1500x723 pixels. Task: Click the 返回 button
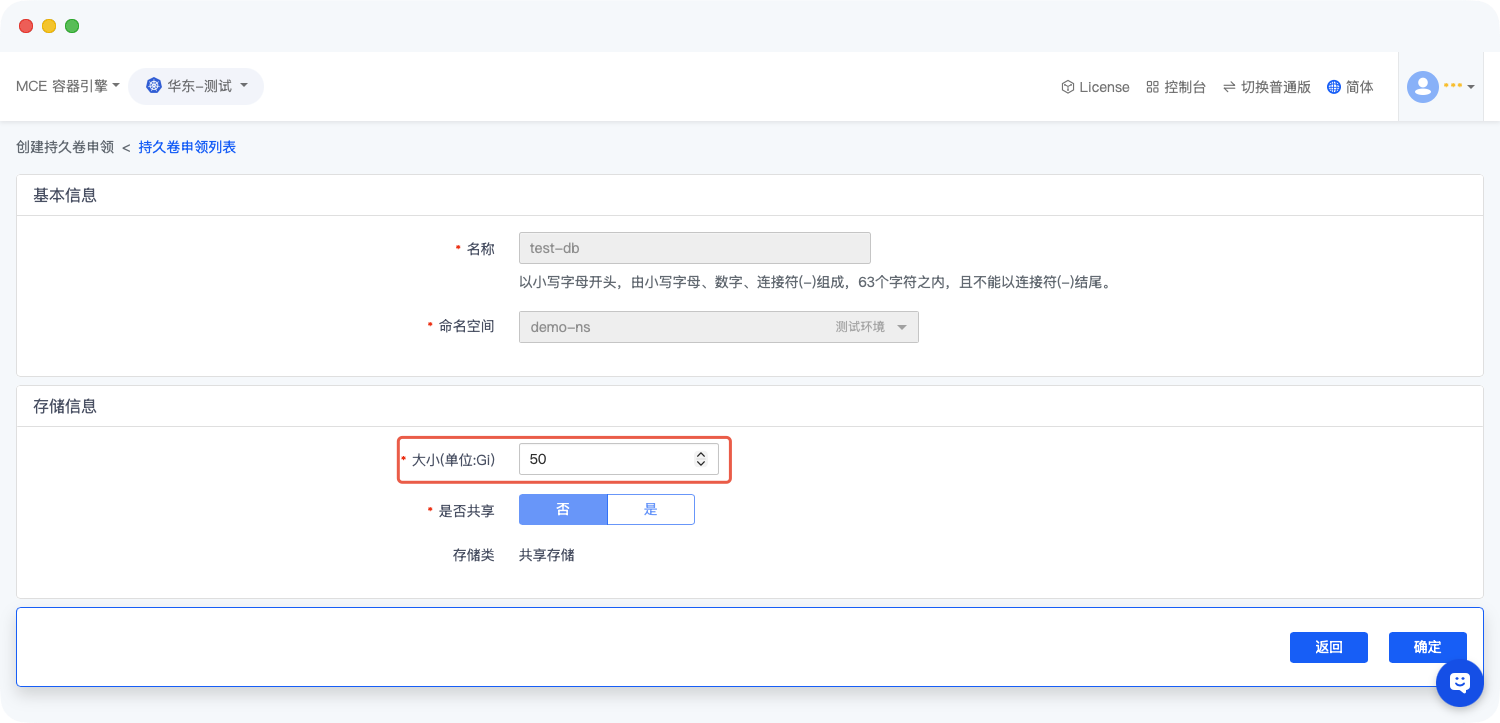pyautogui.click(x=1328, y=647)
